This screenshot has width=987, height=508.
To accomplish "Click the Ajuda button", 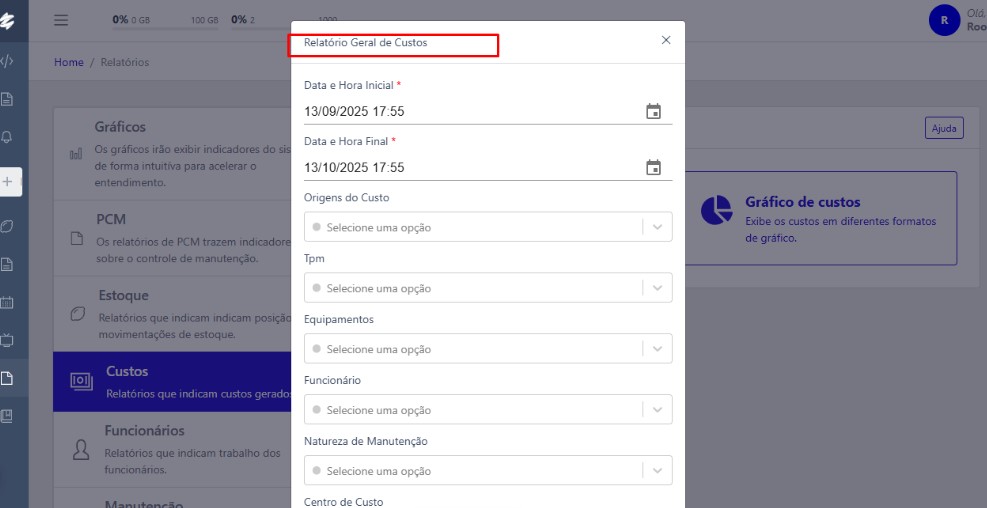I will [943, 128].
